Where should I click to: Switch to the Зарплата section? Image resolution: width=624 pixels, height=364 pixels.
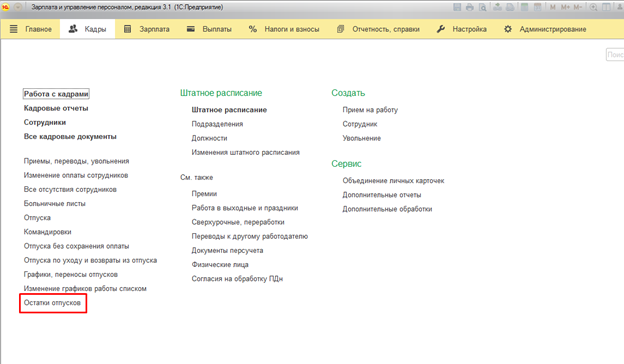(x=146, y=29)
